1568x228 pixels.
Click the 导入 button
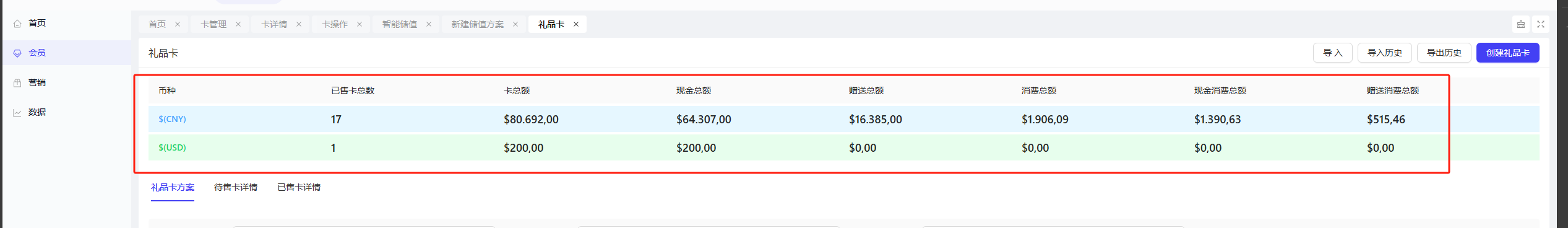(x=1333, y=53)
